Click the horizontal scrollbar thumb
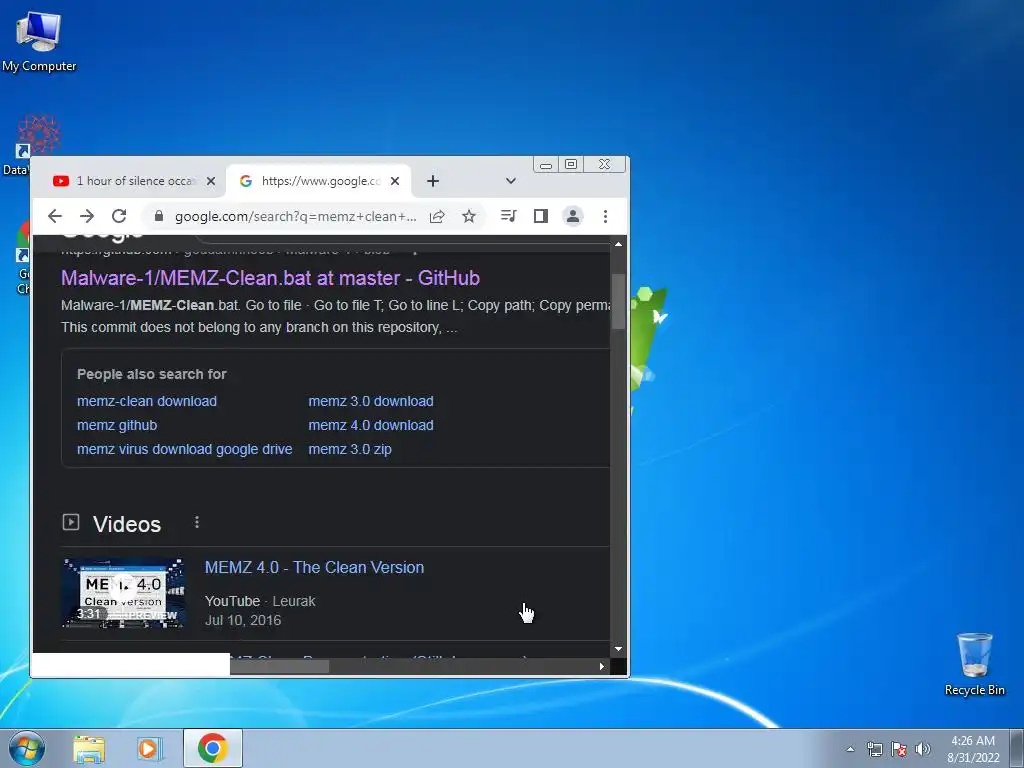 point(280,666)
